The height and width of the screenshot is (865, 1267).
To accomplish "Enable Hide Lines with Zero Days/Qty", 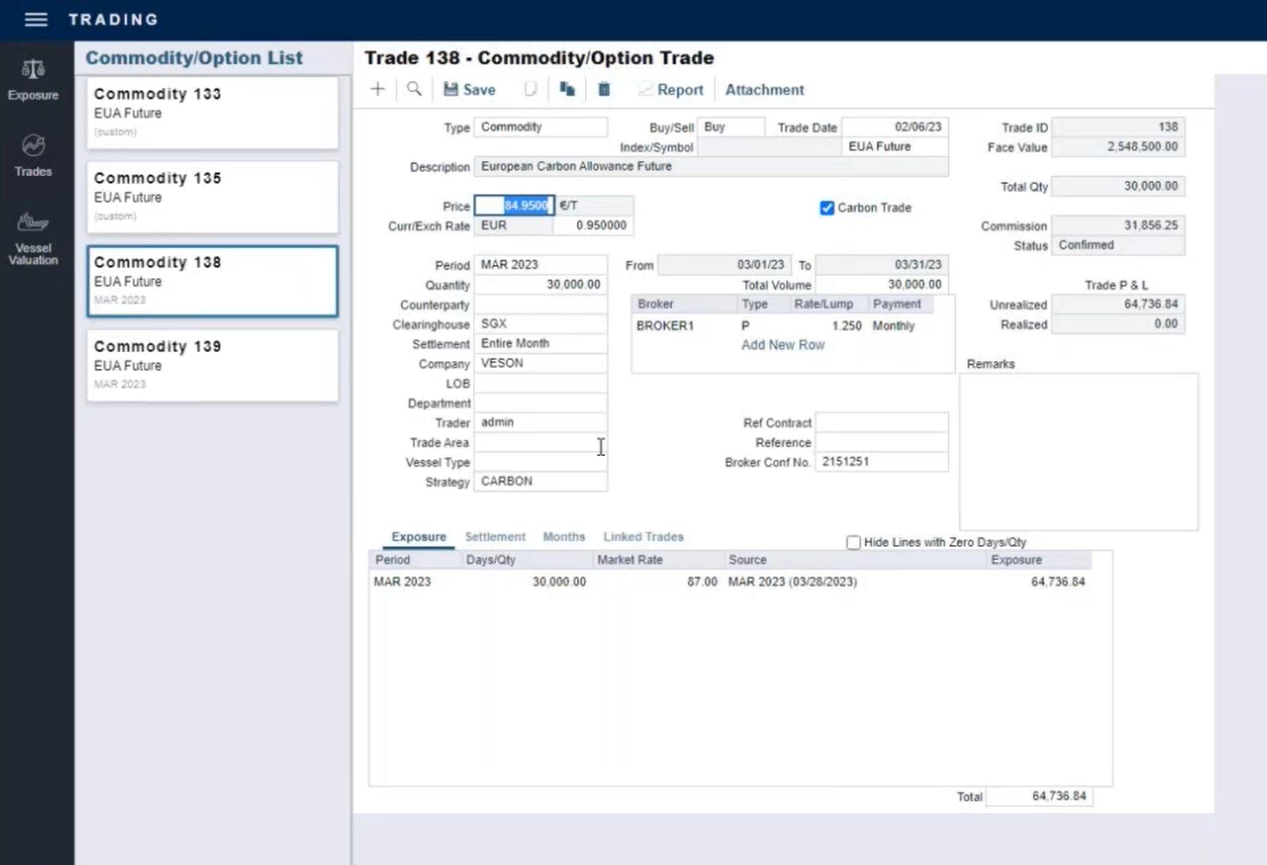I will (853, 542).
